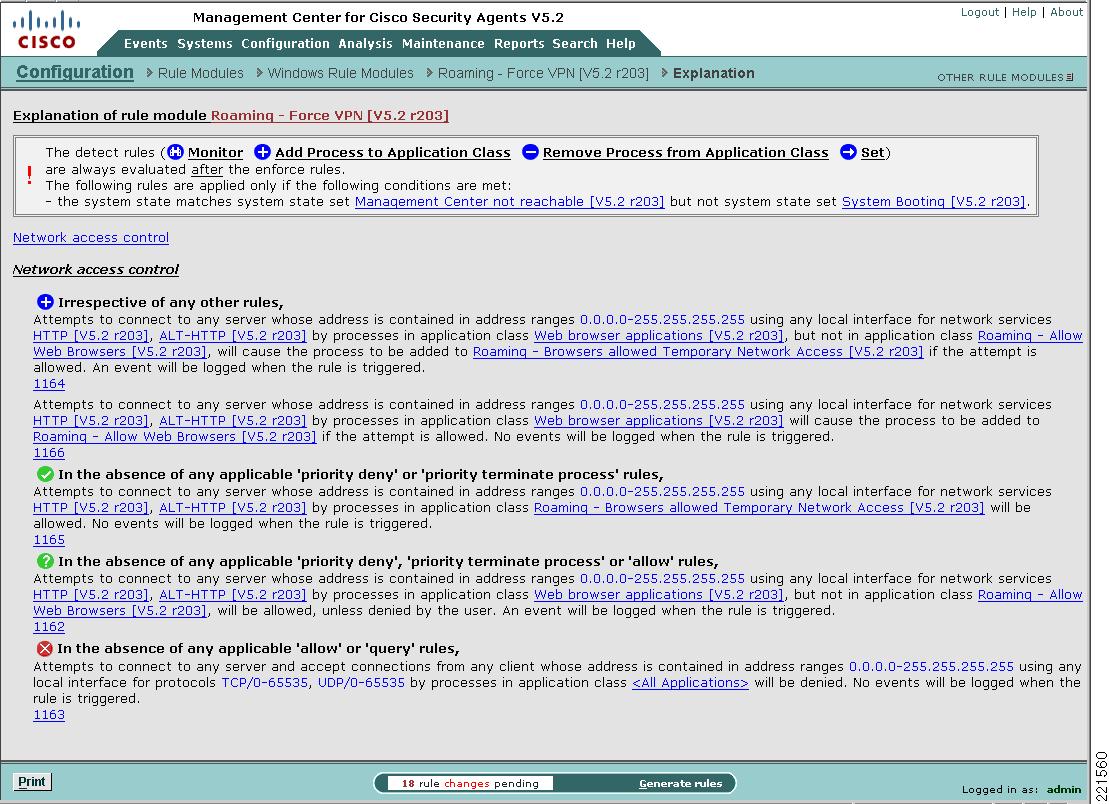This screenshot has width=1109, height=804.
Task: Open the Roaming - Force VPN title link
Action: (x=330, y=115)
